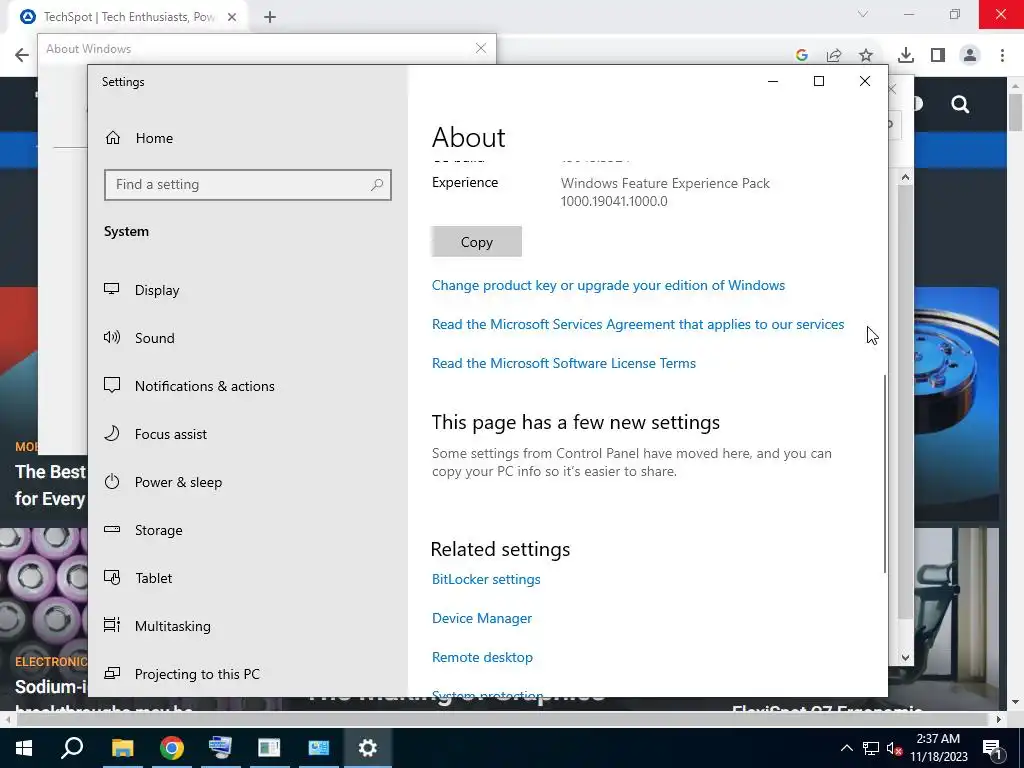This screenshot has width=1024, height=768.
Task: Click the muted volume icon in tray
Action: (x=895, y=748)
